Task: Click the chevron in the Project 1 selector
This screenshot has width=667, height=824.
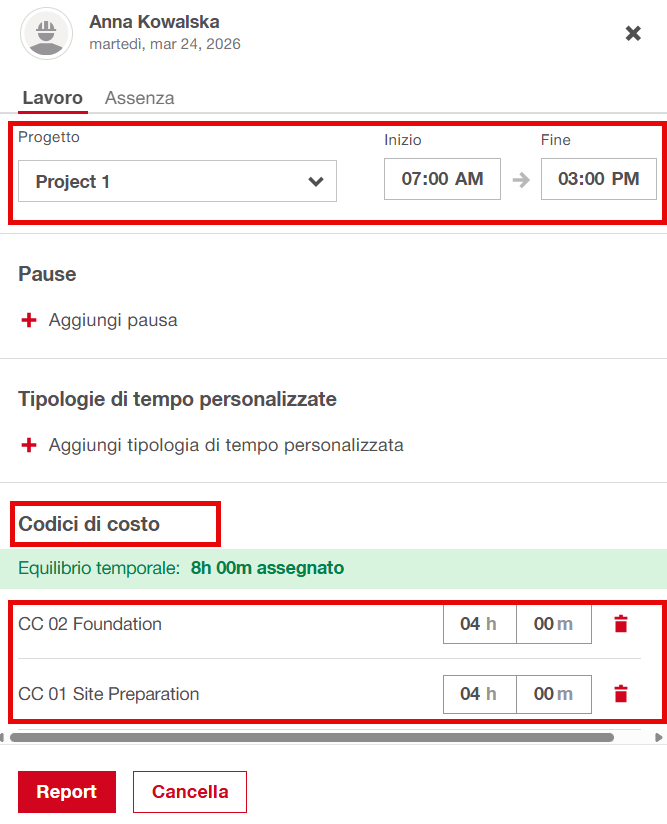Action: pos(316,181)
